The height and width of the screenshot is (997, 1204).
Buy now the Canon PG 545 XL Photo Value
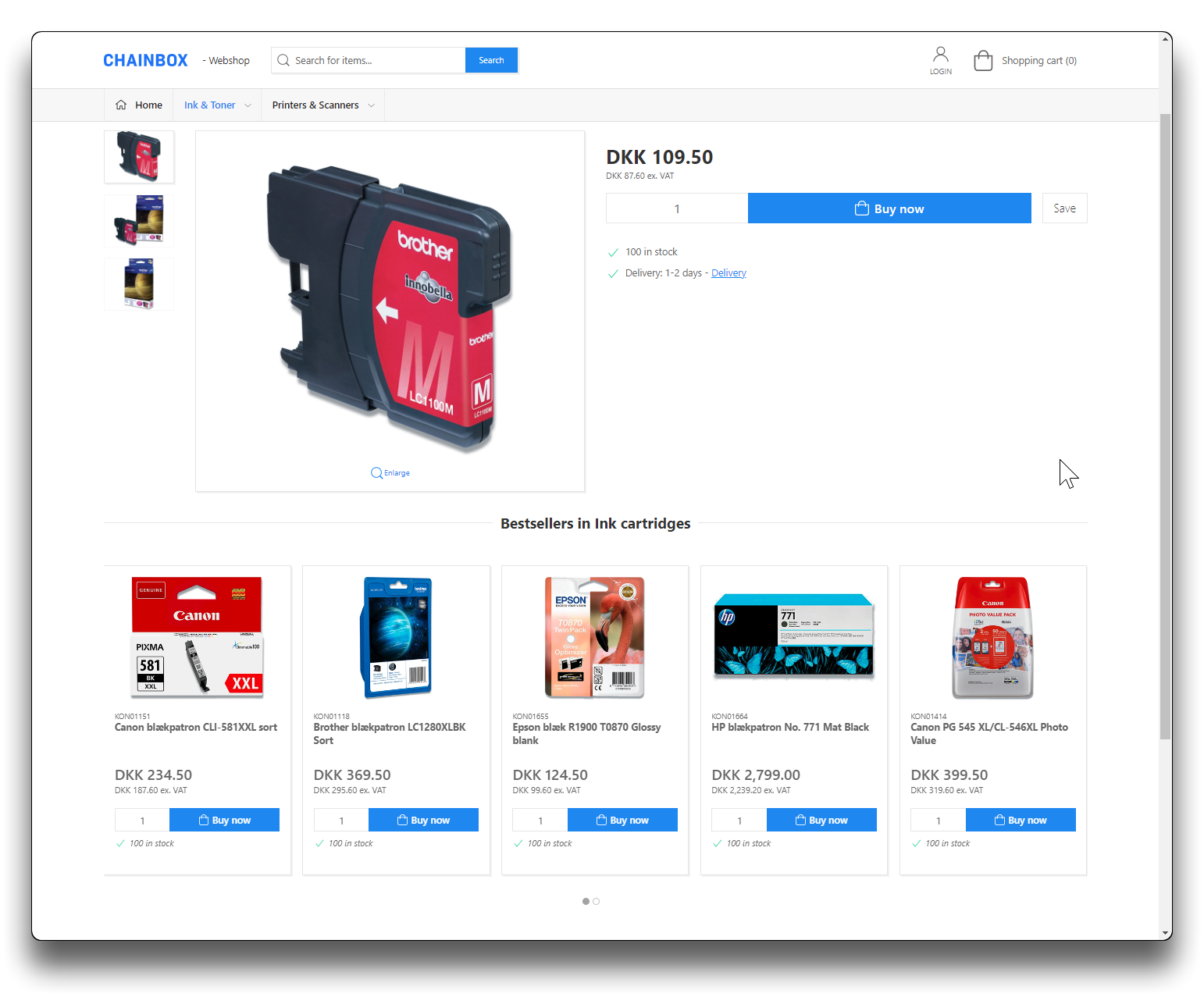click(1021, 820)
